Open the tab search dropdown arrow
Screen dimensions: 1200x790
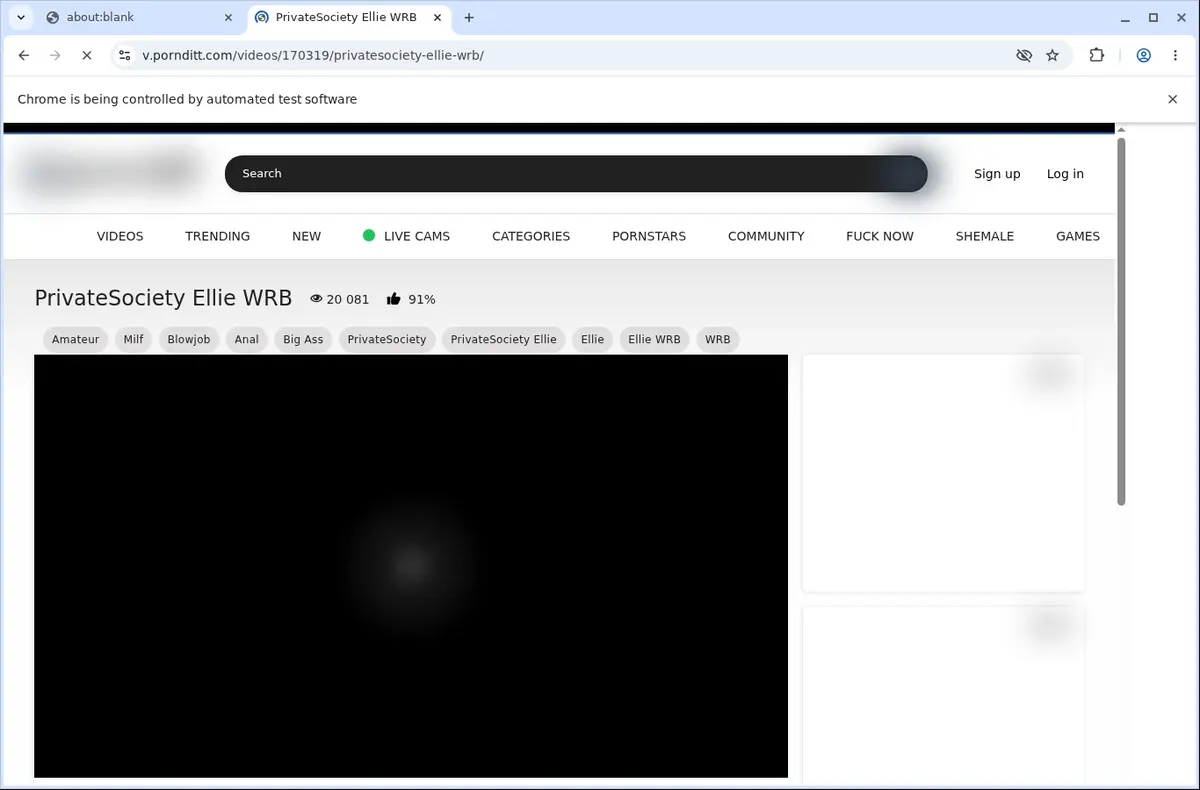tap(20, 17)
